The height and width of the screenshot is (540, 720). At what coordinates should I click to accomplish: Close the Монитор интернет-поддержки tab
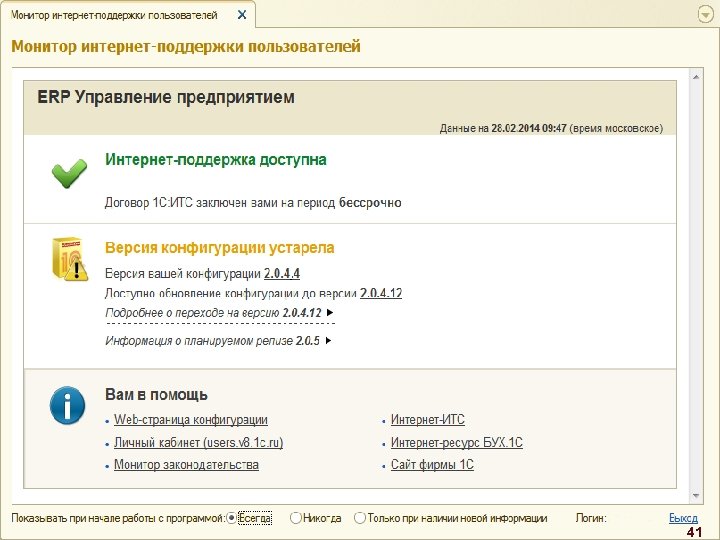pos(242,15)
